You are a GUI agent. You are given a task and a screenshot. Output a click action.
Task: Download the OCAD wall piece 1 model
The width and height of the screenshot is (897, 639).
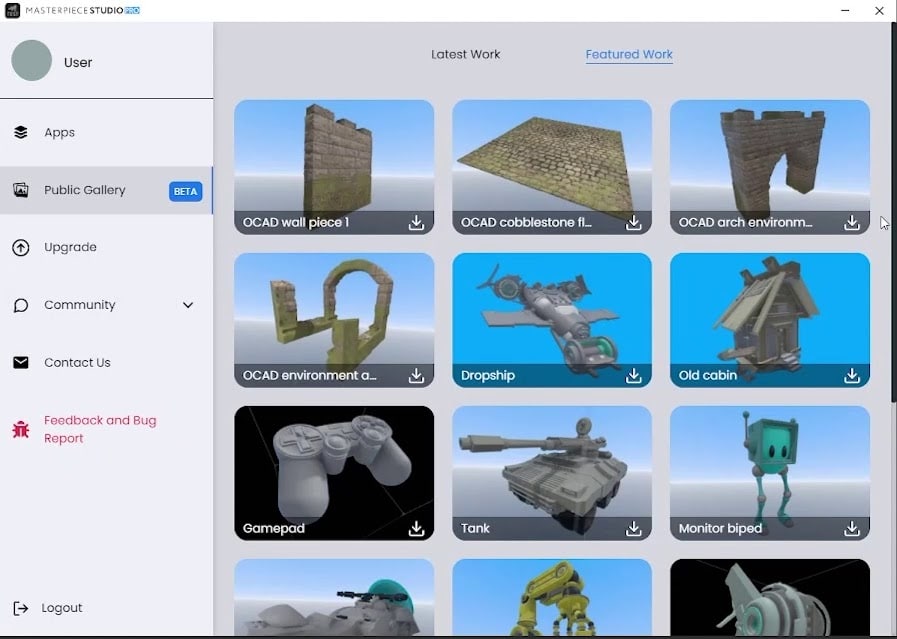pyautogui.click(x=415, y=223)
